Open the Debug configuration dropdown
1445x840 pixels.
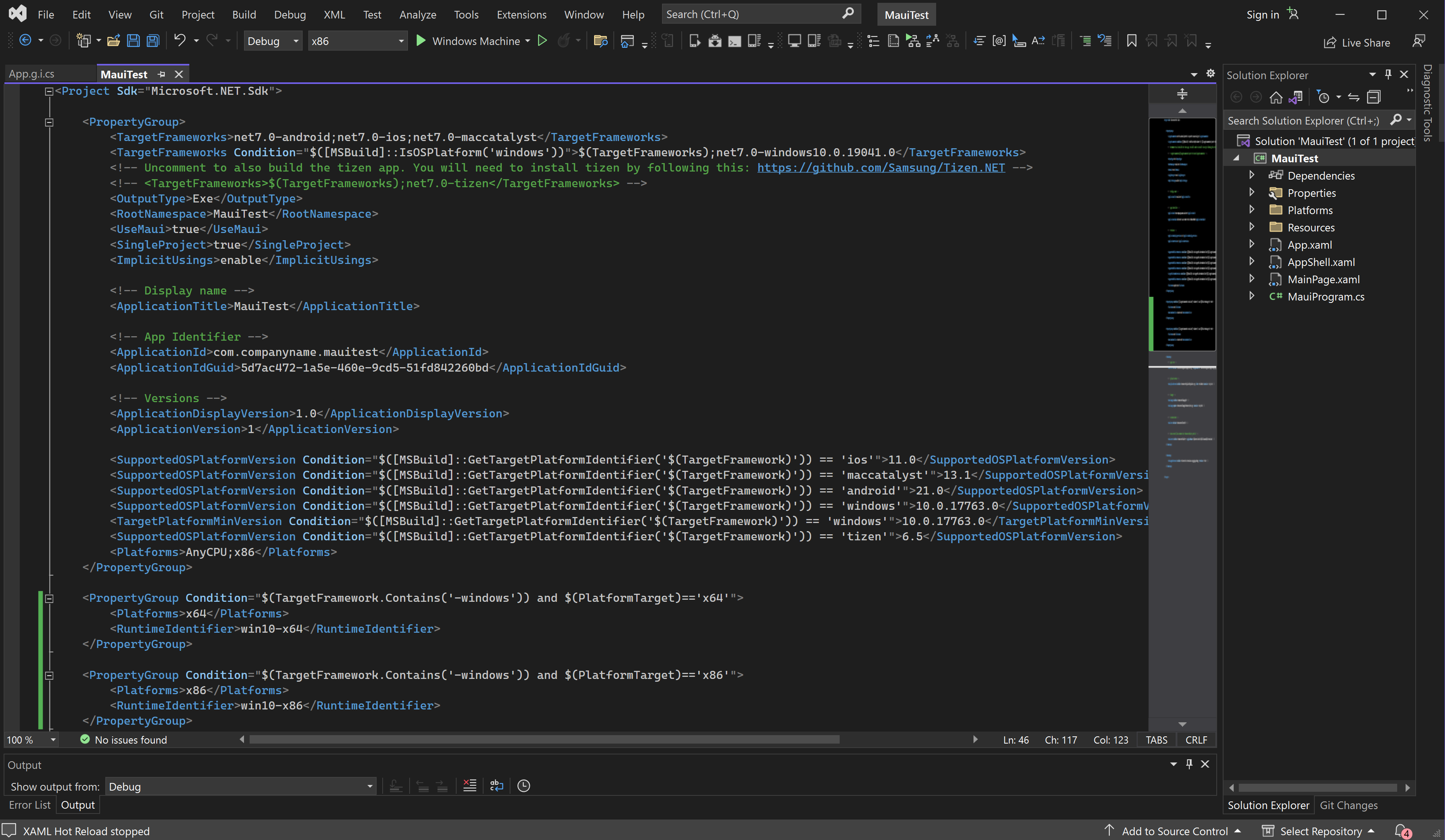pyautogui.click(x=273, y=41)
